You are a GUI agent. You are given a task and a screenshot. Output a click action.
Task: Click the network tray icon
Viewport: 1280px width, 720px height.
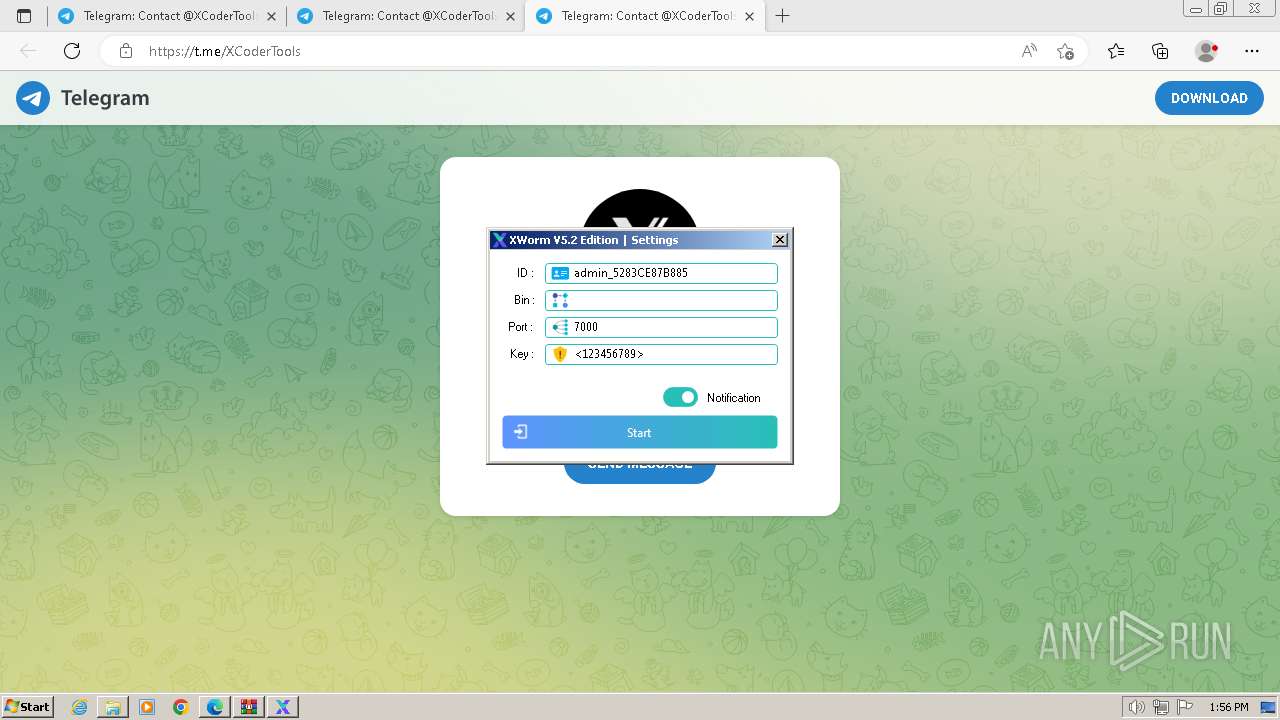pyautogui.click(x=1161, y=707)
